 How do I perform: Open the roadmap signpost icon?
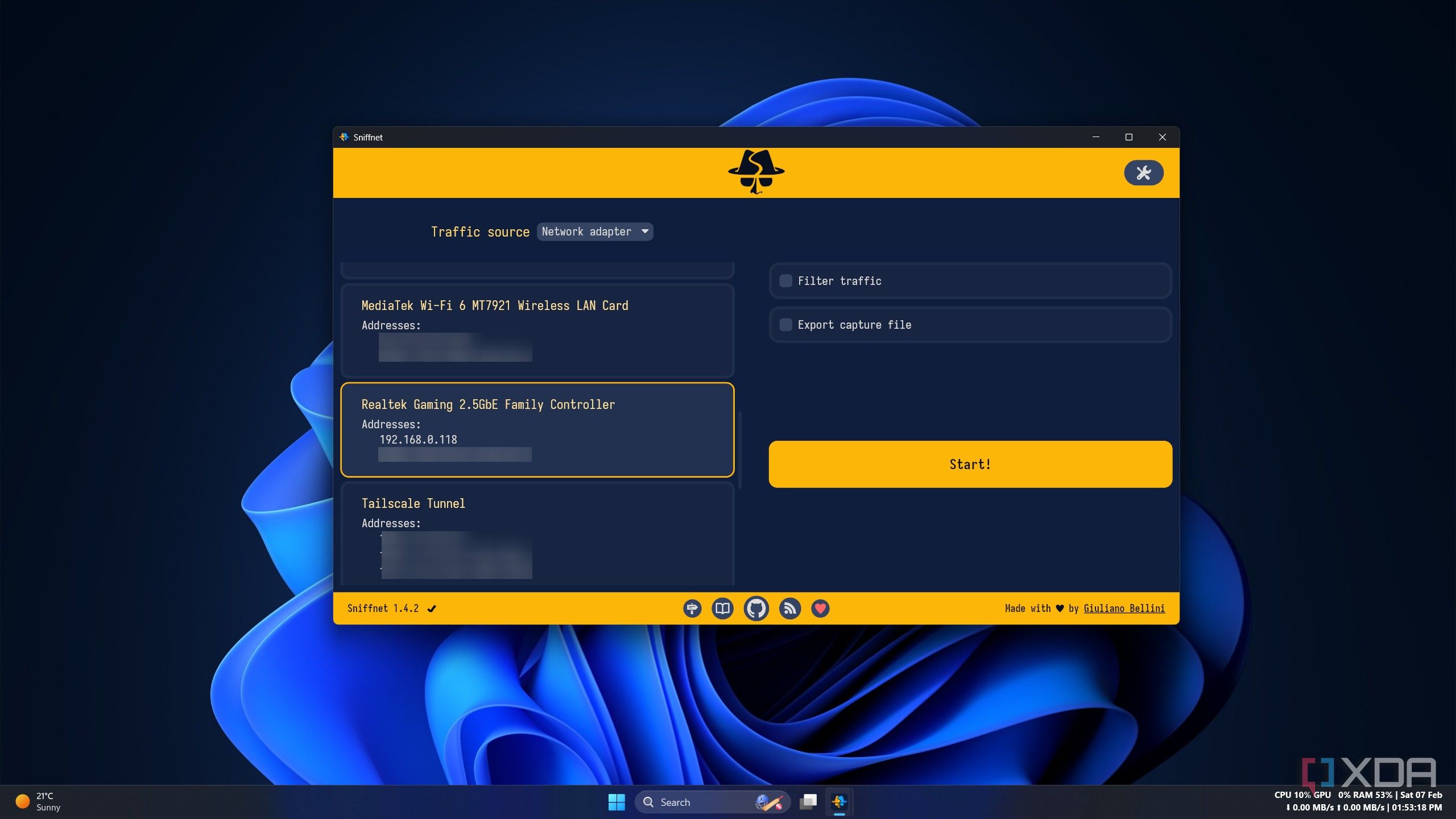click(692, 609)
